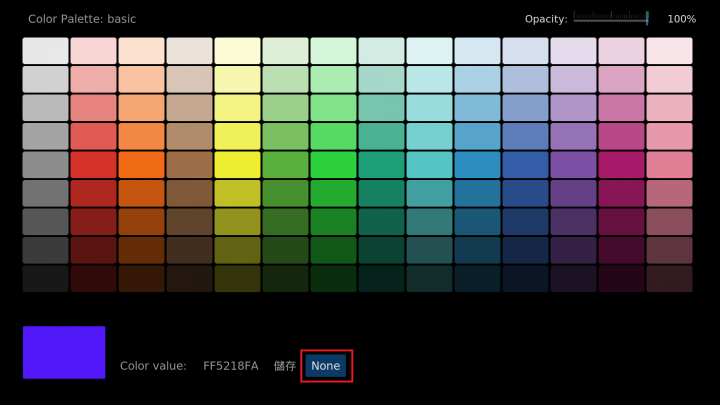
Task: Pick the vivid purple swatch
Action: (x=573, y=164)
